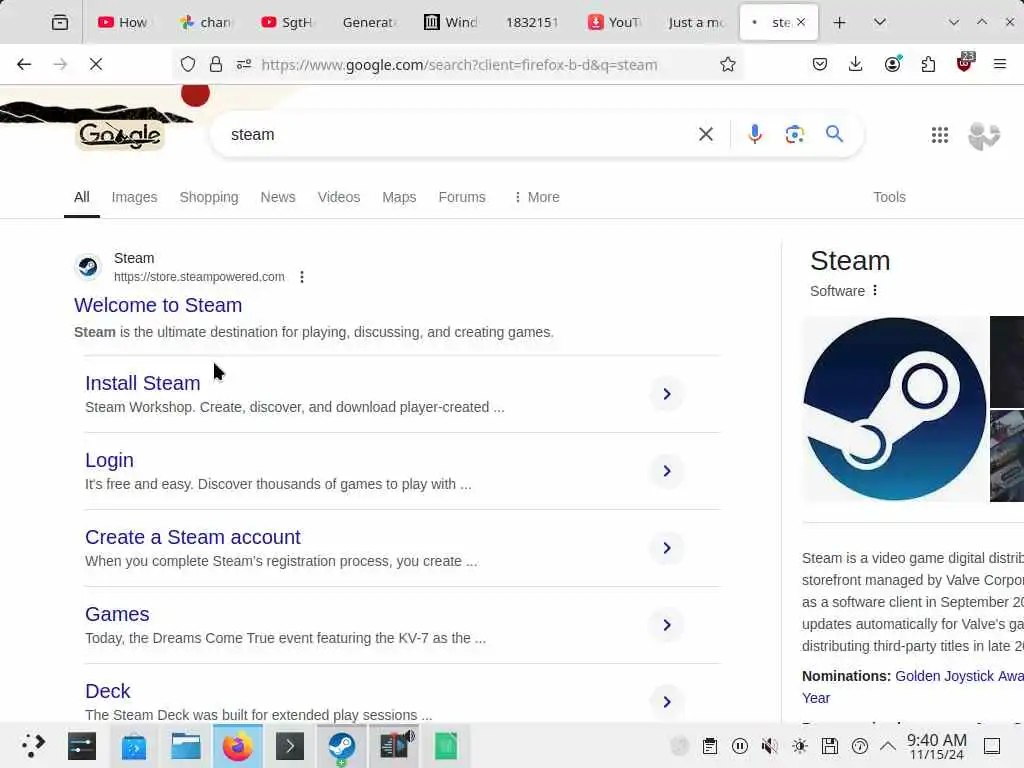Viewport: 1024px width, 768px height.
Task: Expand the Games sitelink chevron
Action: tap(667, 625)
